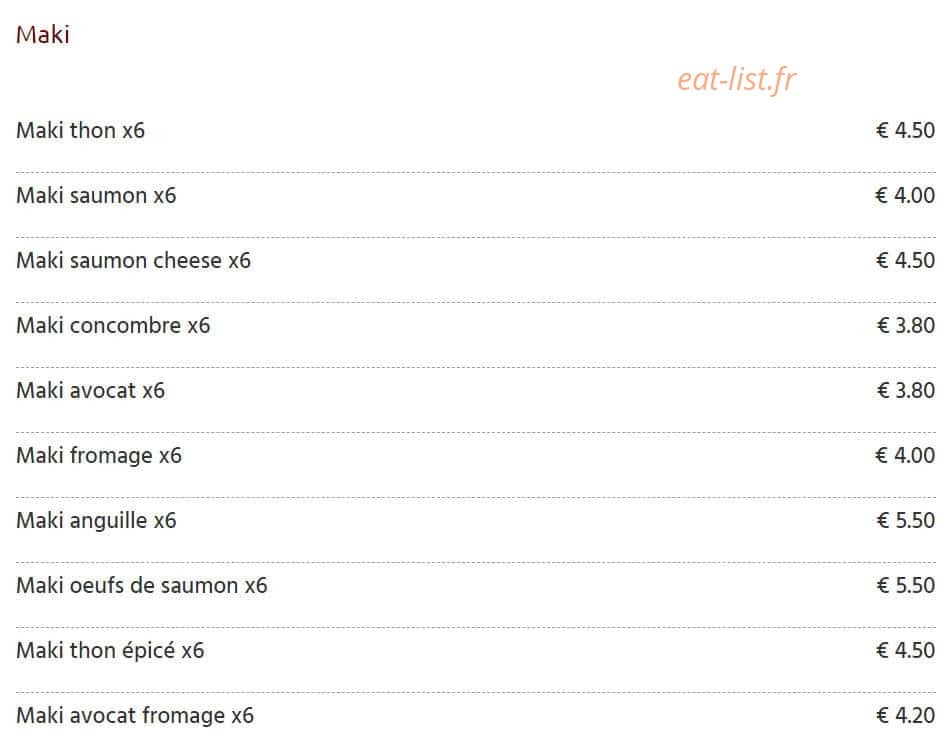Choose the Maki anguille x6 item

tap(96, 520)
